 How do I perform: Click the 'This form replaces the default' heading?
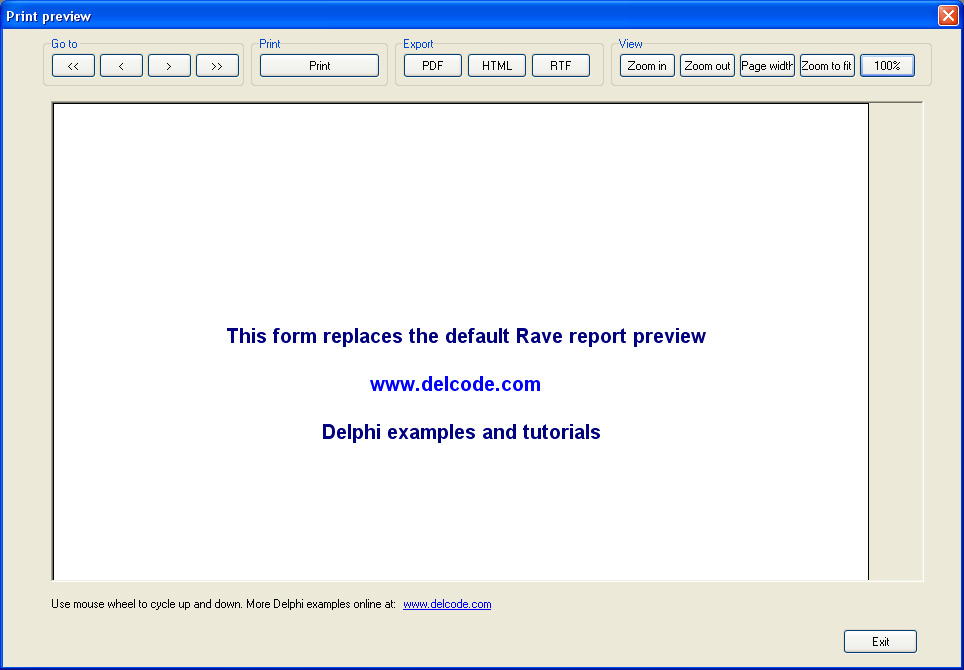466,336
